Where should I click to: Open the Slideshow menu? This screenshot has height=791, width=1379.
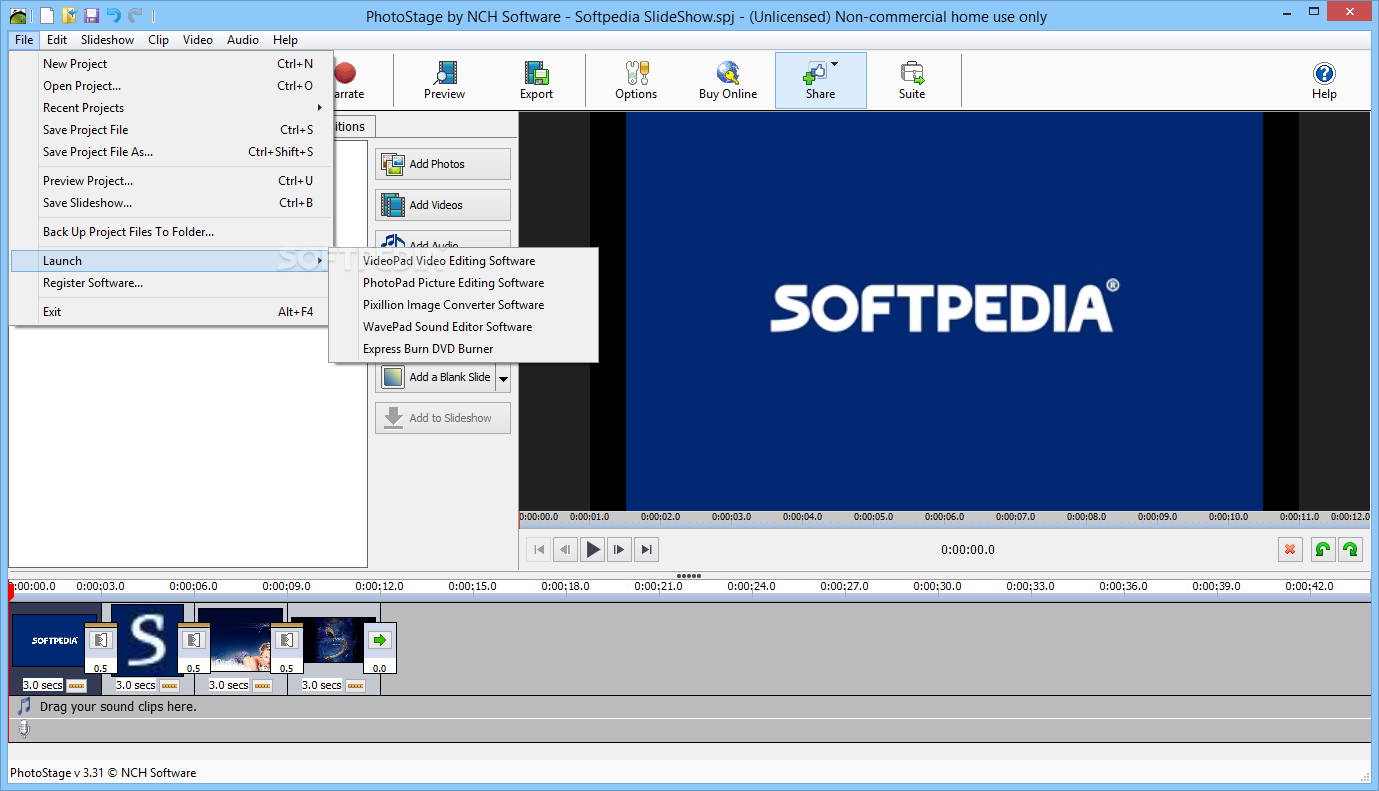(x=107, y=40)
